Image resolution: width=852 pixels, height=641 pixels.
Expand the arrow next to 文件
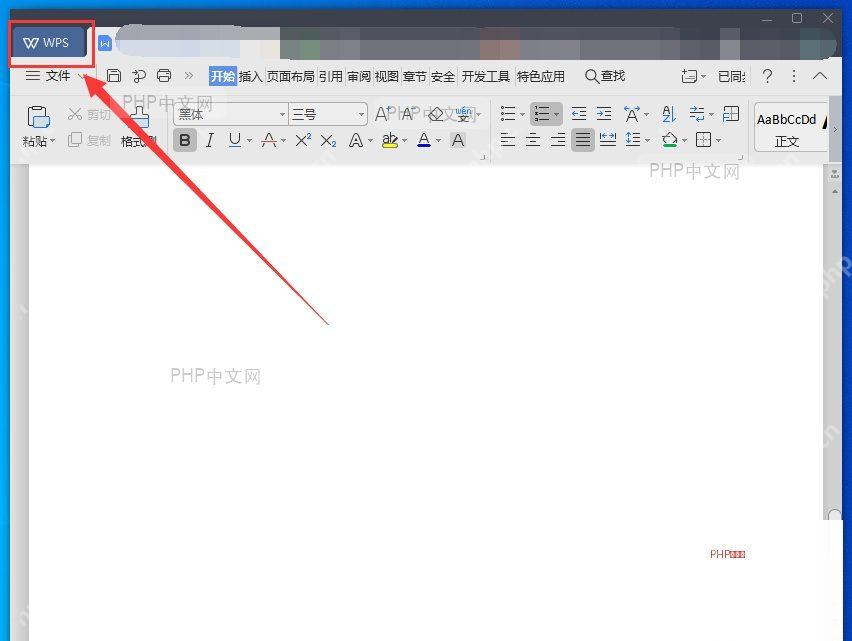click(x=82, y=76)
